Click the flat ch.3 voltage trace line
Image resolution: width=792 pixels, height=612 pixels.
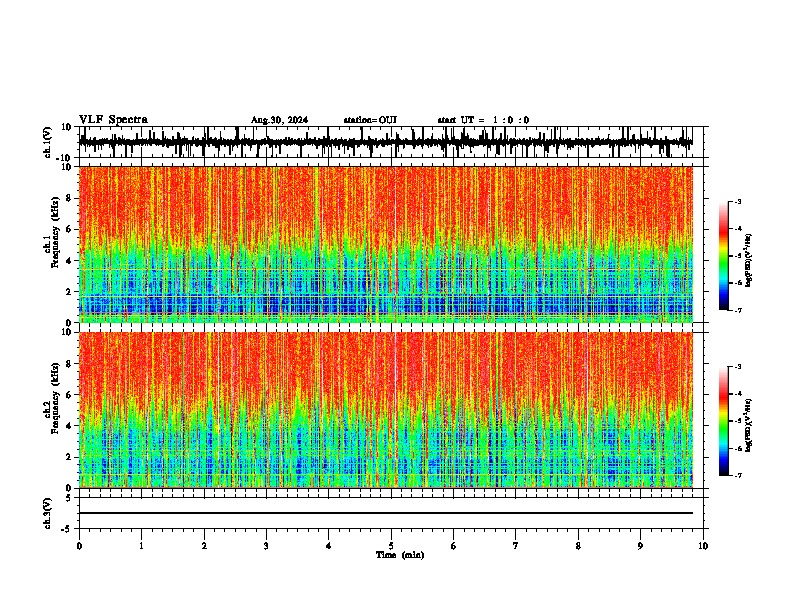pos(385,513)
